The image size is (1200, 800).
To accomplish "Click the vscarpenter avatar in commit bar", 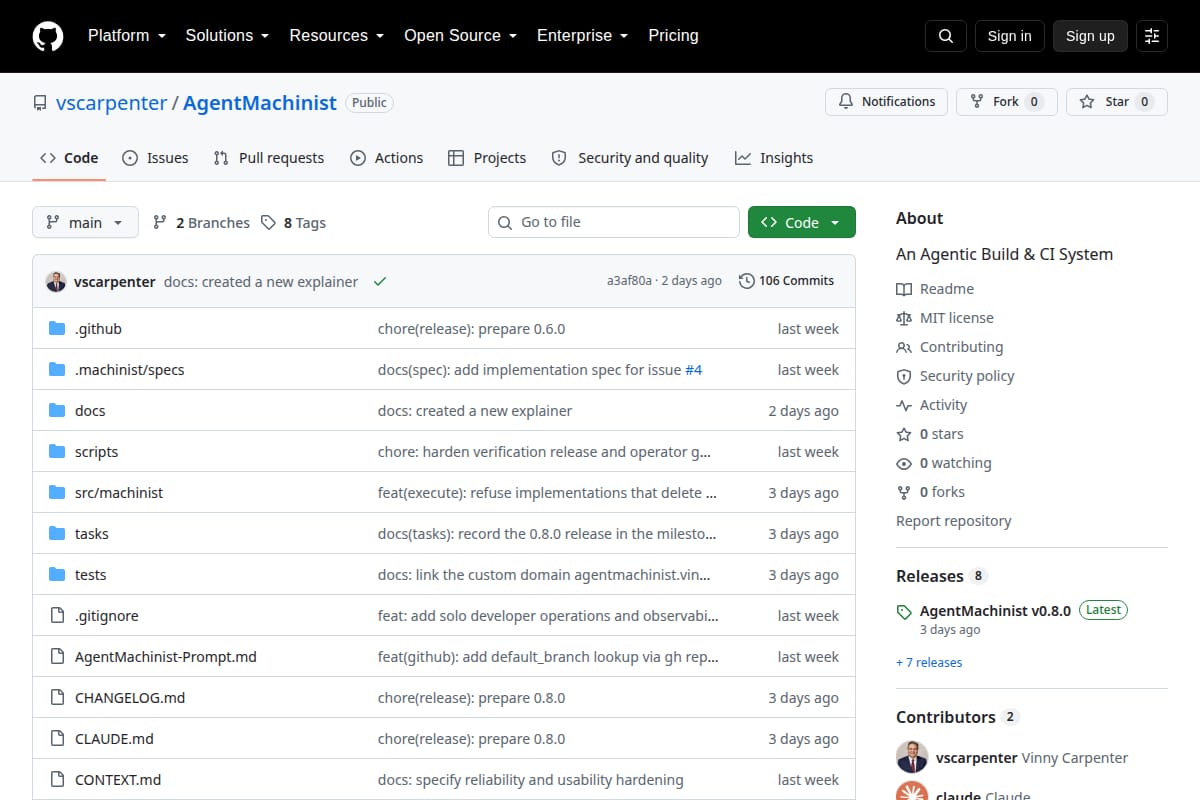I will click(56, 282).
